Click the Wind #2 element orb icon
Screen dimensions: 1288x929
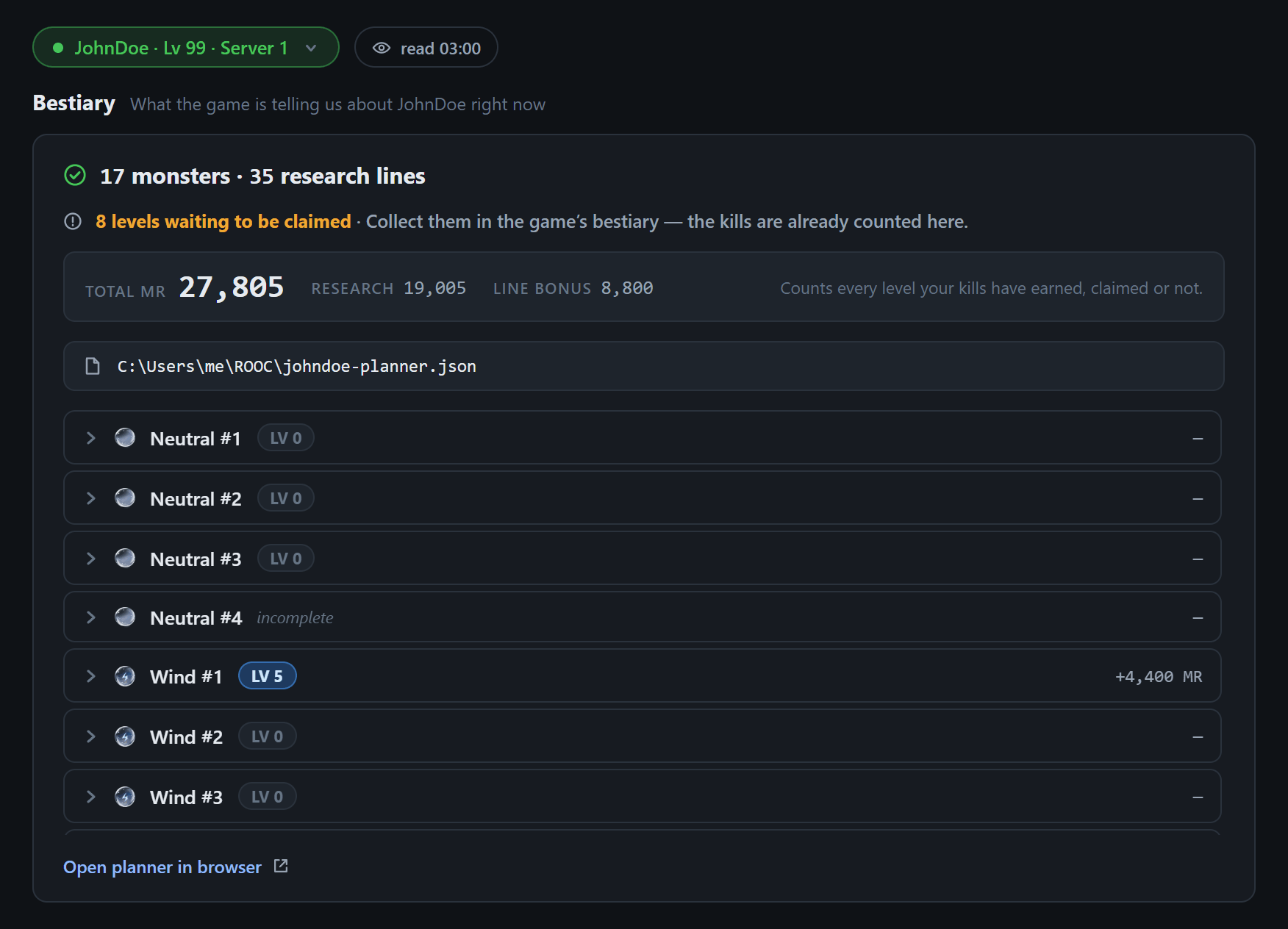point(125,736)
